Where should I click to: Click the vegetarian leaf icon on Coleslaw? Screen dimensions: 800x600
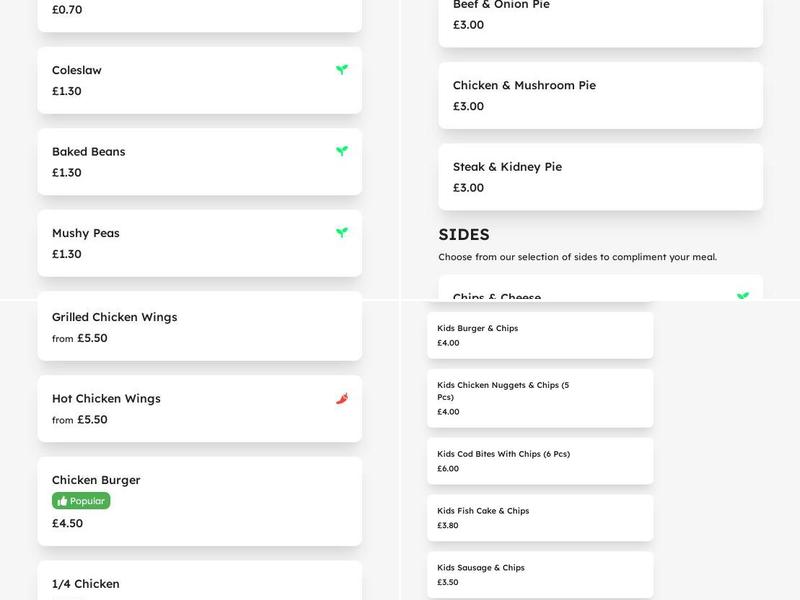click(341, 70)
